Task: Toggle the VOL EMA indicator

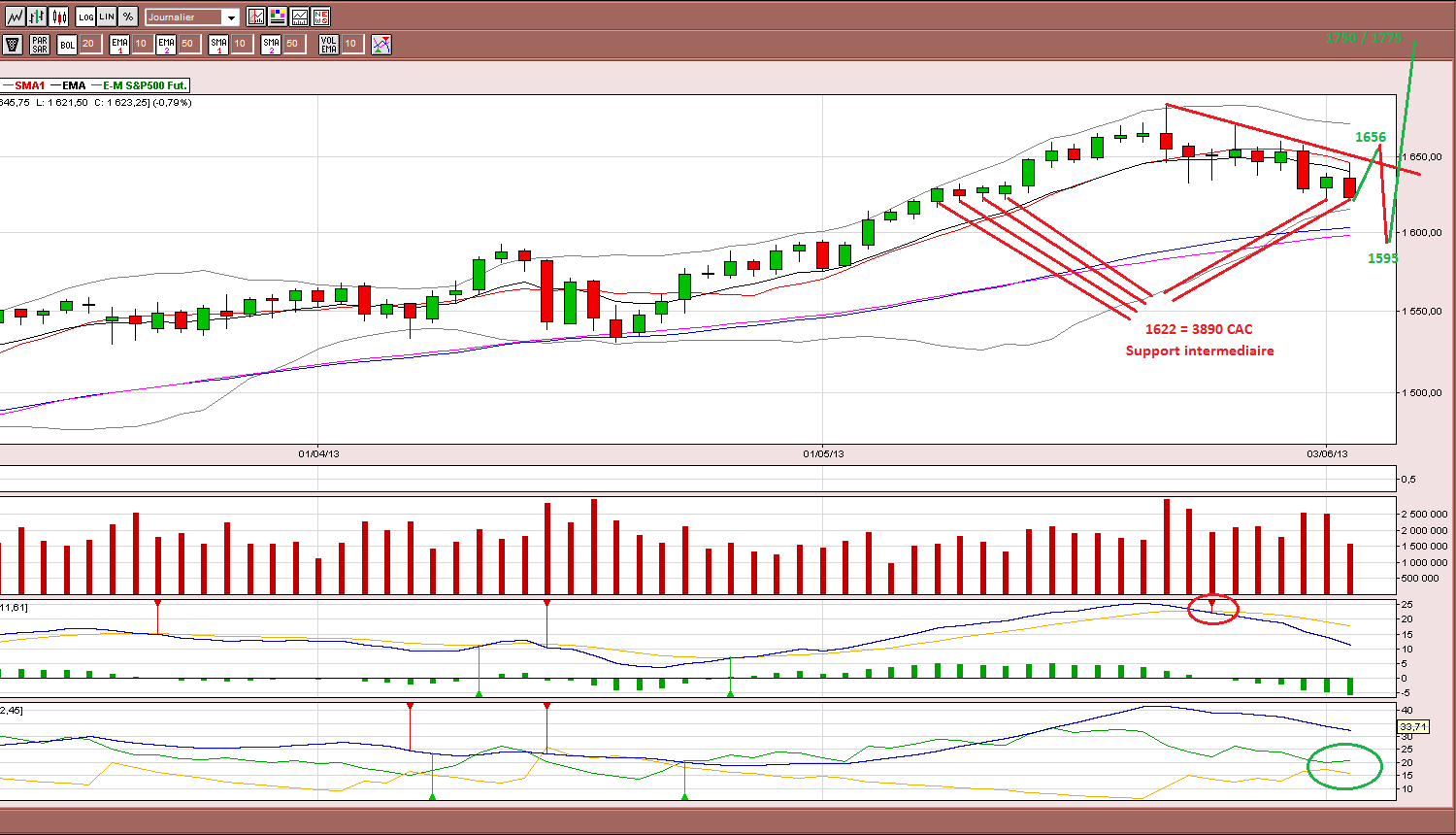Action: click(x=329, y=44)
